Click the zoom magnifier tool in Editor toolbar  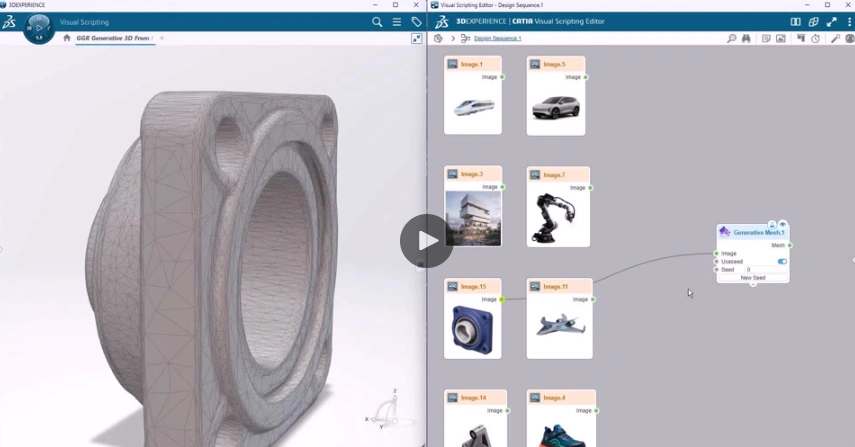click(x=731, y=38)
